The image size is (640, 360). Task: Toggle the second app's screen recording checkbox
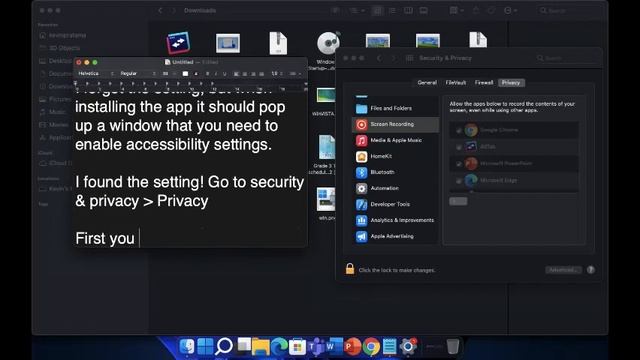pyautogui.click(x=459, y=147)
